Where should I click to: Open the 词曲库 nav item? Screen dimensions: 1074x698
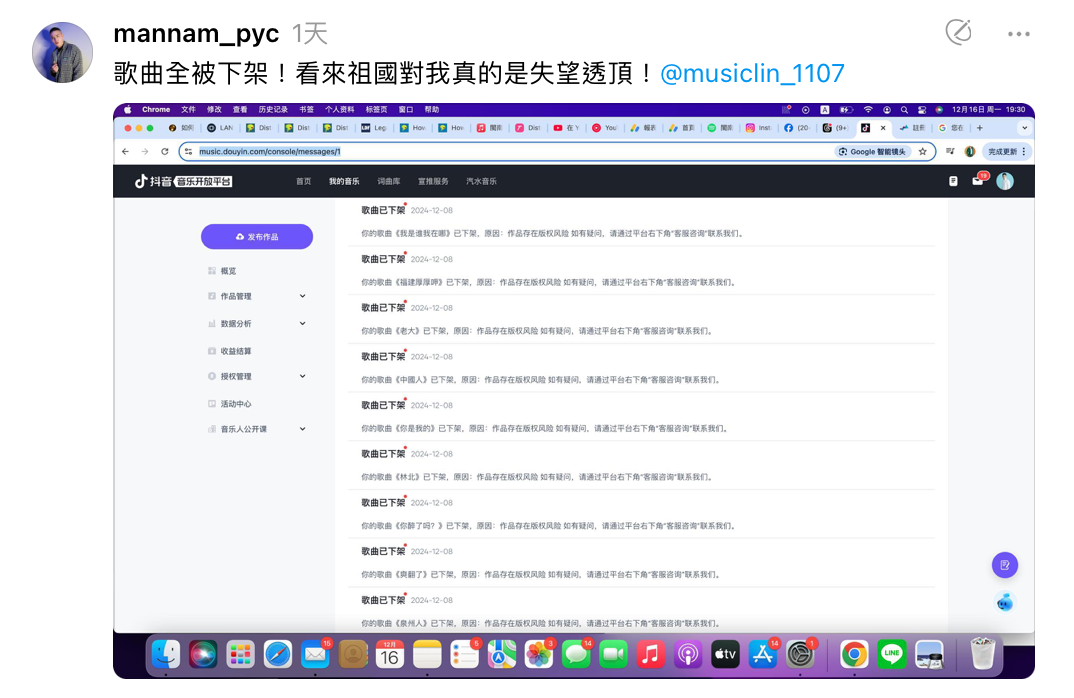pyautogui.click(x=388, y=182)
